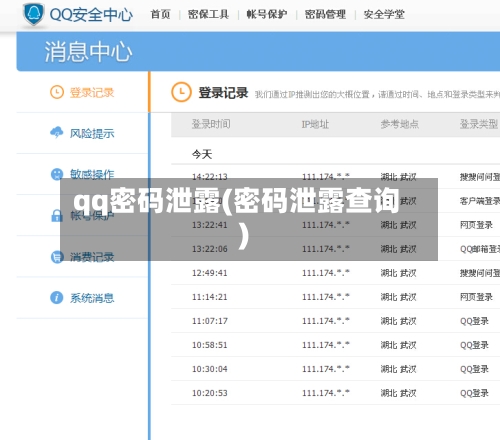Viewport: 500px width, 440px height.
Task: Click the 11:14:21 login time
Action: click(x=210, y=297)
